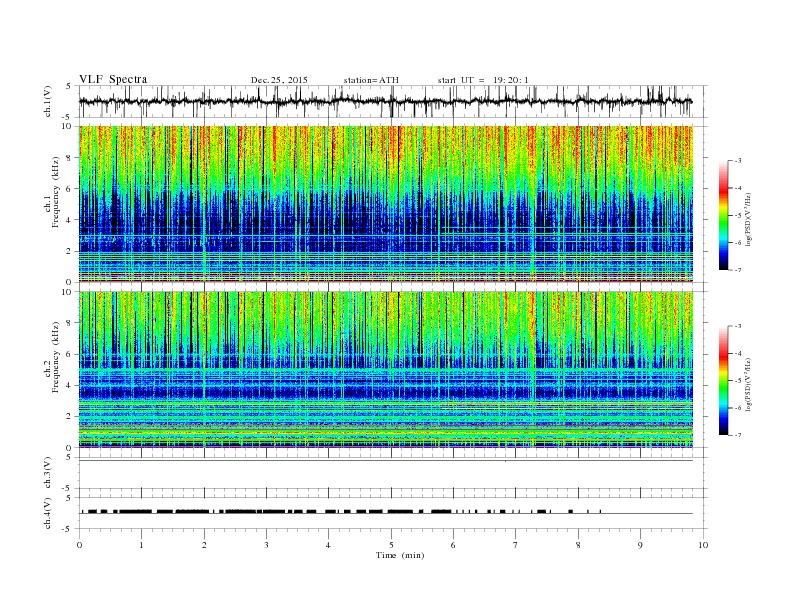Click time axis tick label '9'

[x=640, y=545]
